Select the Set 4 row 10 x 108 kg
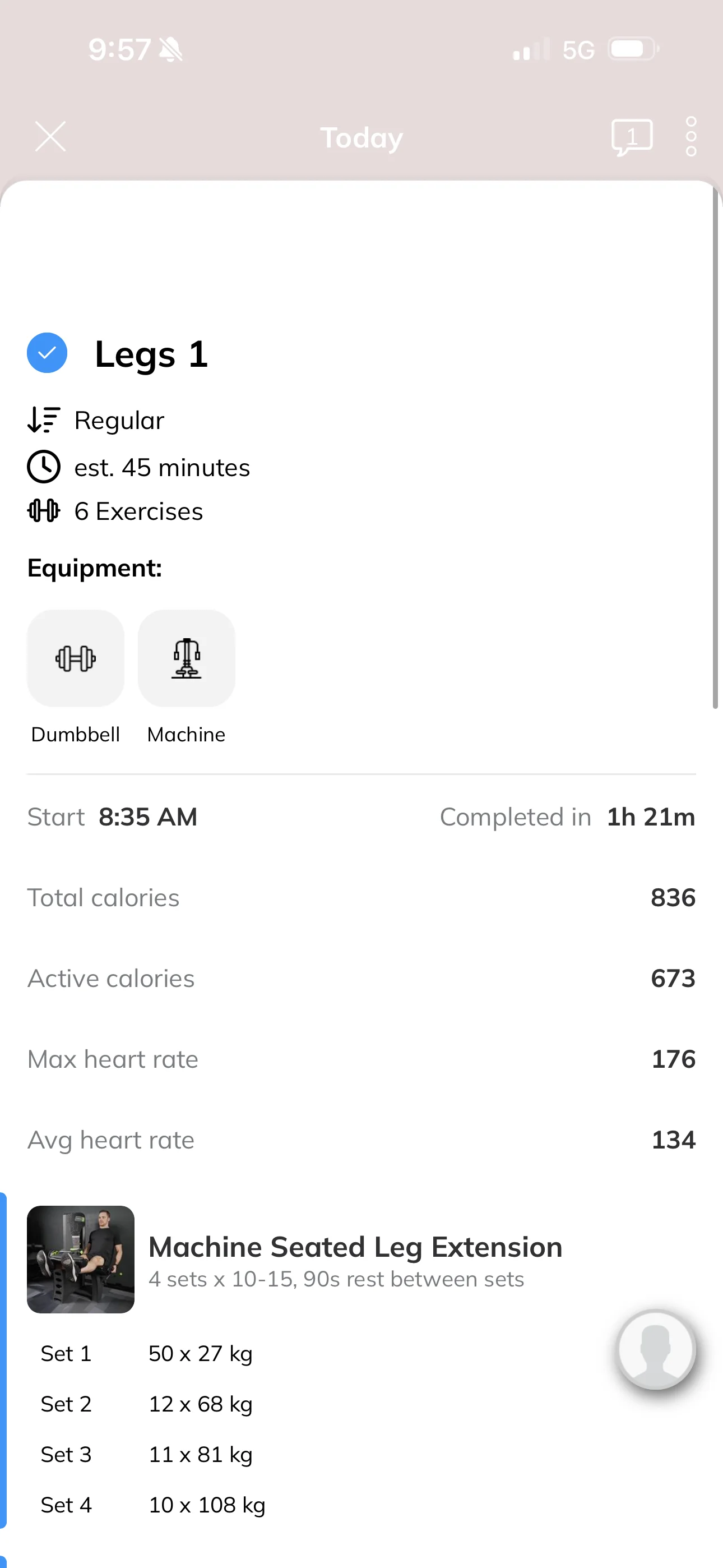 pyautogui.click(x=153, y=1505)
